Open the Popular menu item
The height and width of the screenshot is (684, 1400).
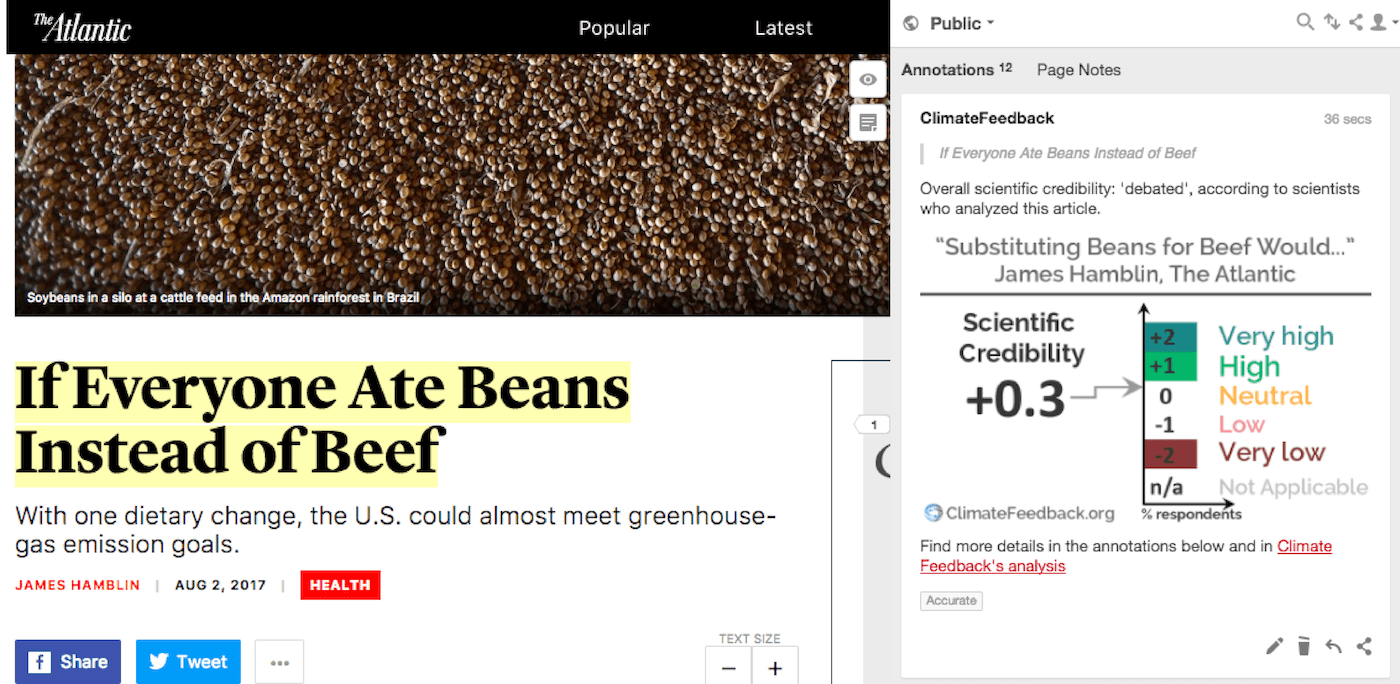pos(614,28)
